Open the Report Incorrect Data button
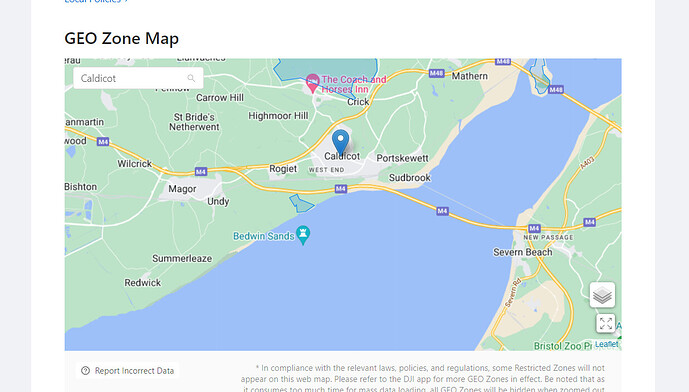This screenshot has height=392, width=689. (x=127, y=371)
